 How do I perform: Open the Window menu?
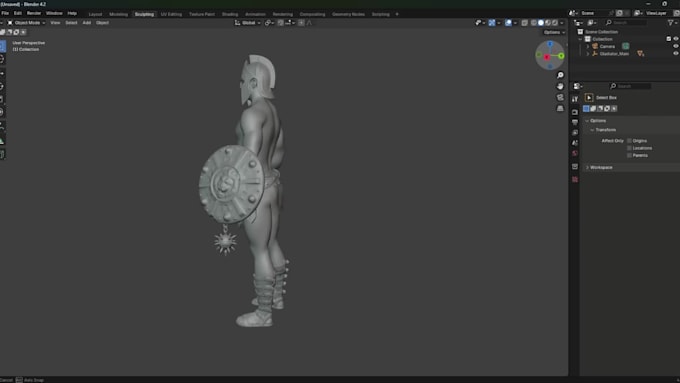tap(54, 13)
